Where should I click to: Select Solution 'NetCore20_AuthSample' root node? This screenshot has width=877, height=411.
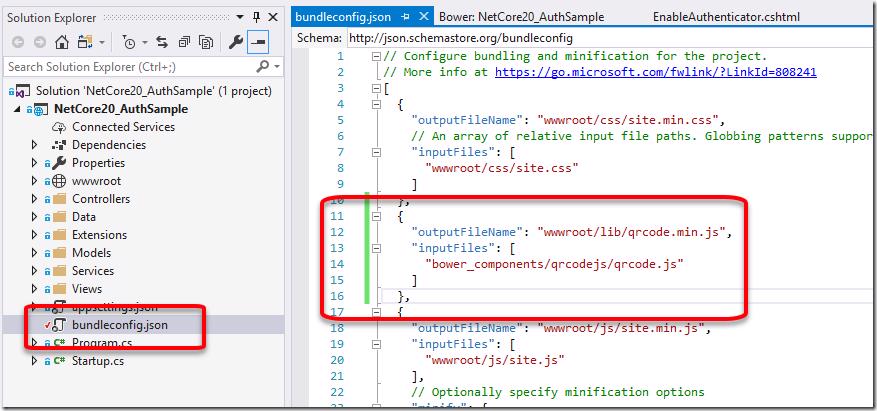point(154,91)
